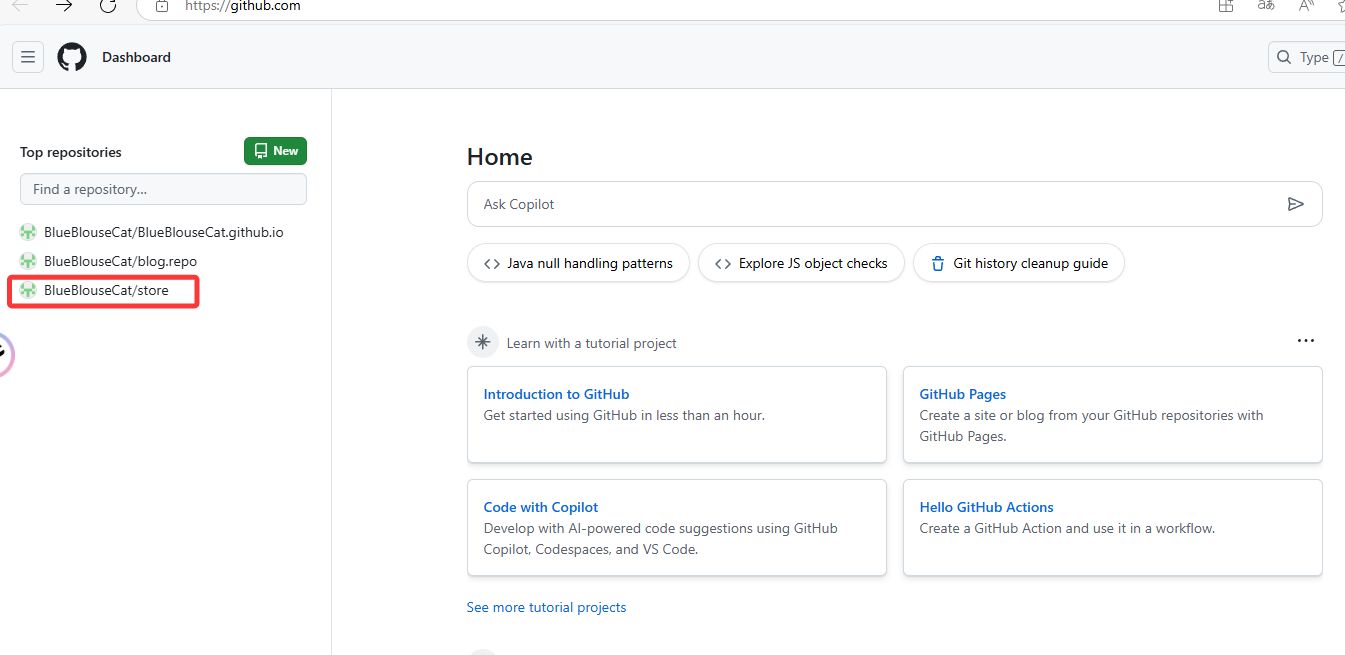Image resolution: width=1345 pixels, height=655 pixels.
Task: Start the Code with Copilot tutorial
Action: pyautogui.click(x=541, y=507)
